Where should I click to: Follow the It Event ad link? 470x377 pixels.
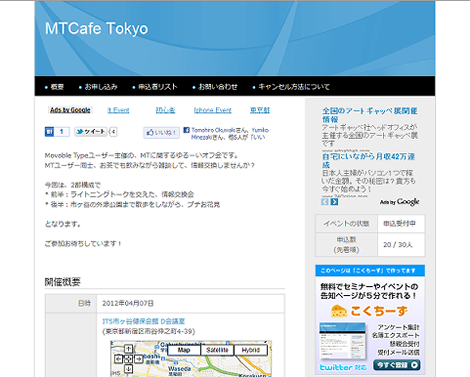click(x=118, y=110)
